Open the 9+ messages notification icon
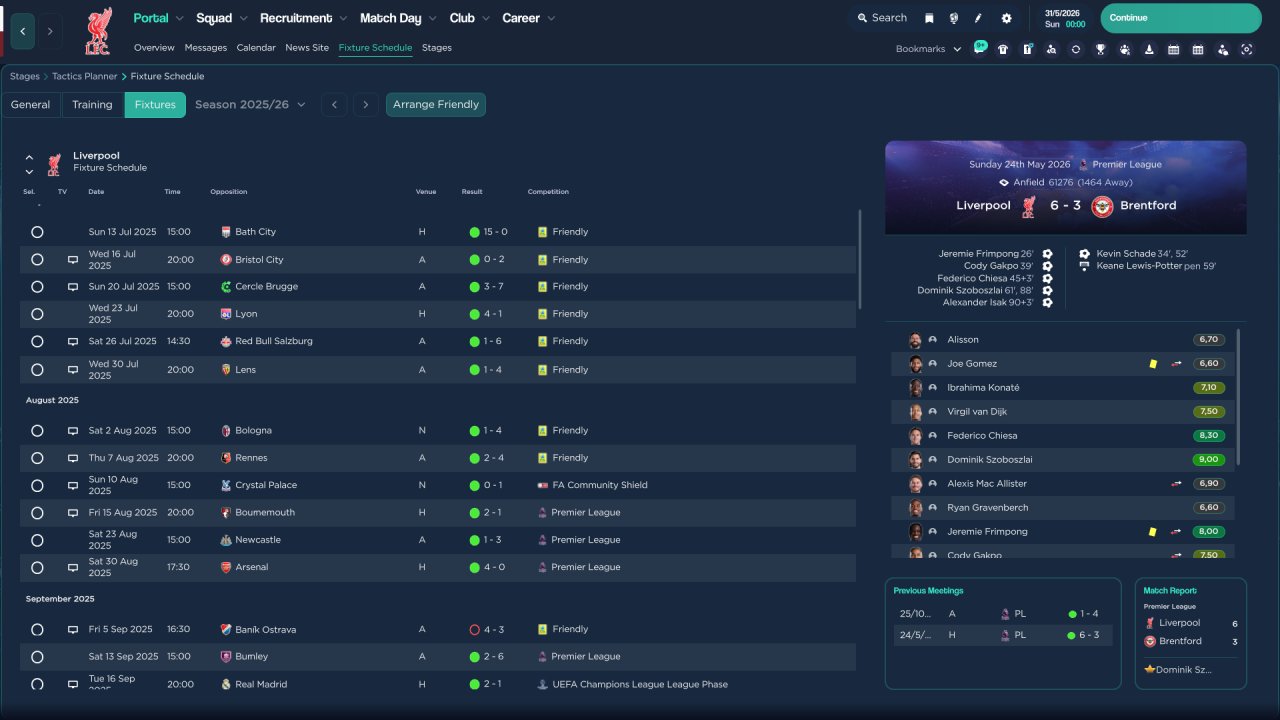This screenshot has width=1280, height=720. [x=979, y=48]
